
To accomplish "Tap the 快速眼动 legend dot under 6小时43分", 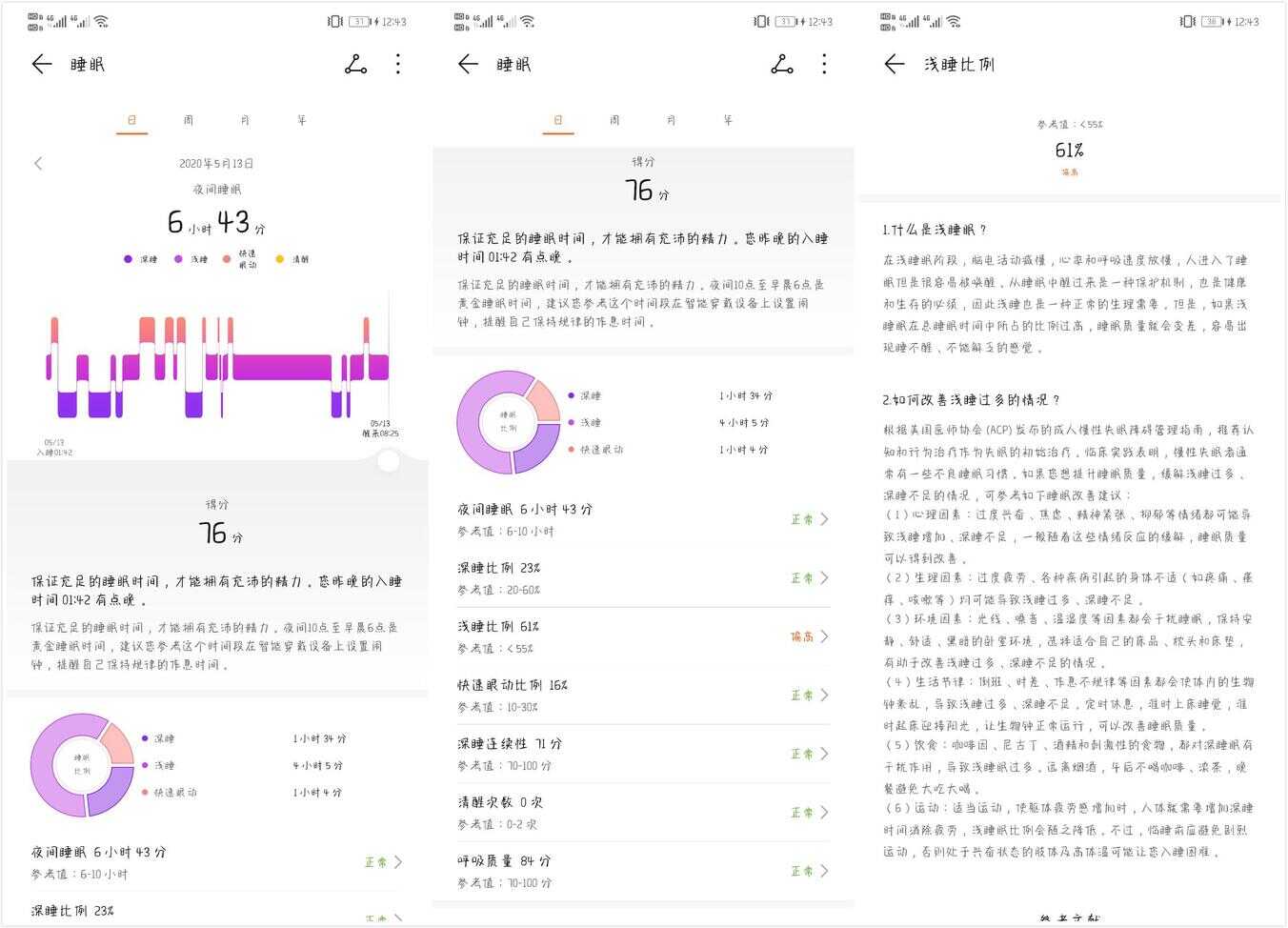I will [227, 259].
